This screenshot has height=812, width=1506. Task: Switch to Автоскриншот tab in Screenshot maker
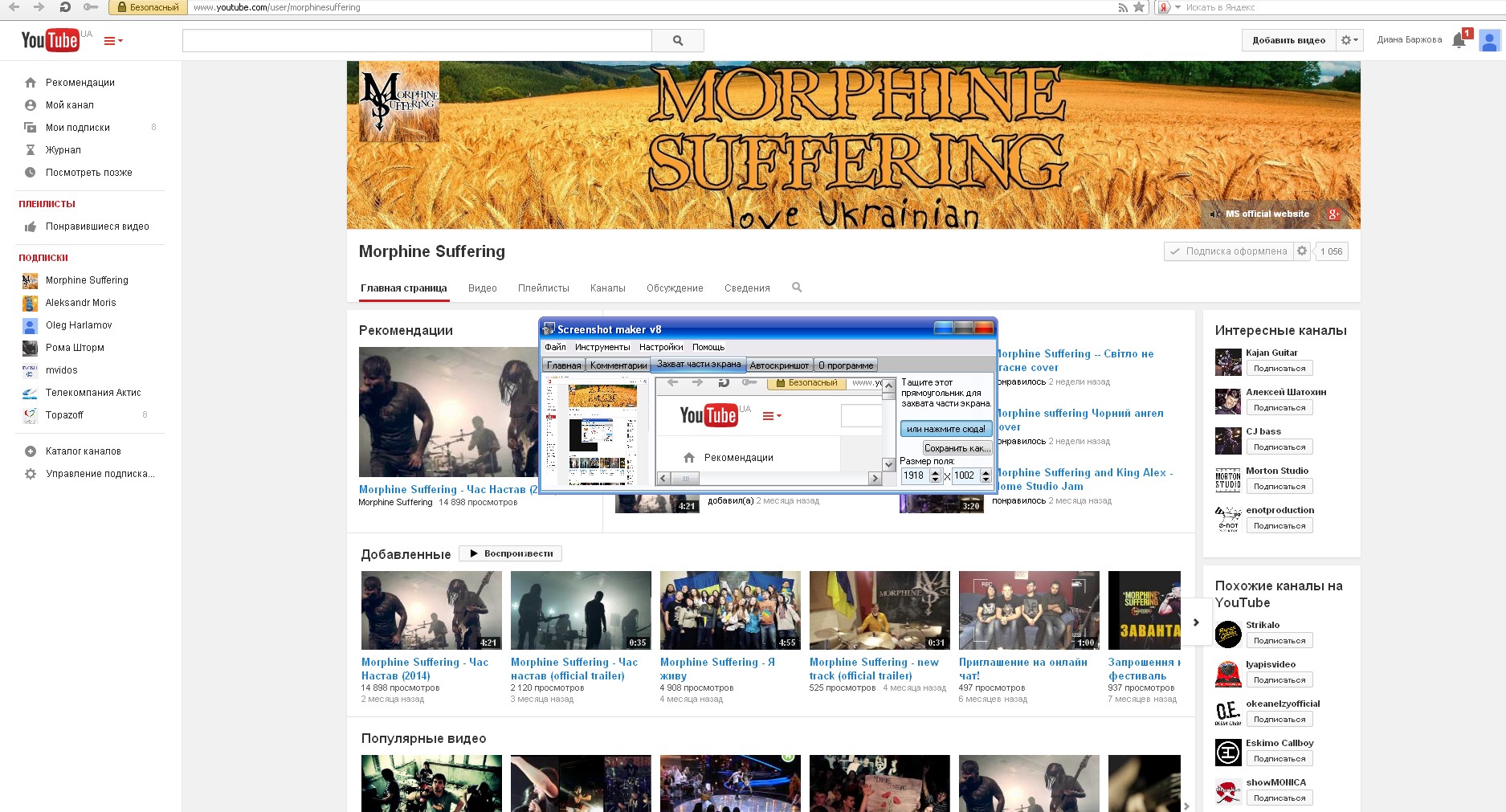[x=780, y=365]
